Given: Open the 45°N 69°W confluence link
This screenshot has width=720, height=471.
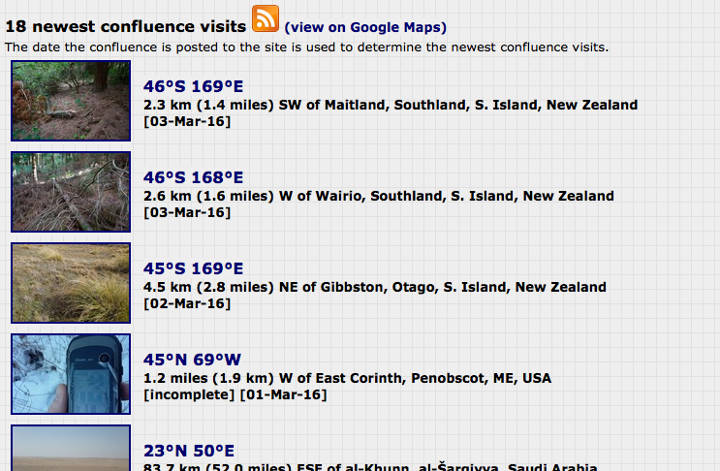Looking at the screenshot, I should tap(192, 359).
